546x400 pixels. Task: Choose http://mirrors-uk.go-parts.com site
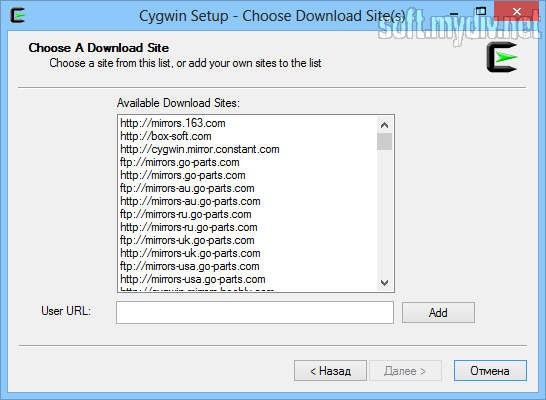coord(190,253)
